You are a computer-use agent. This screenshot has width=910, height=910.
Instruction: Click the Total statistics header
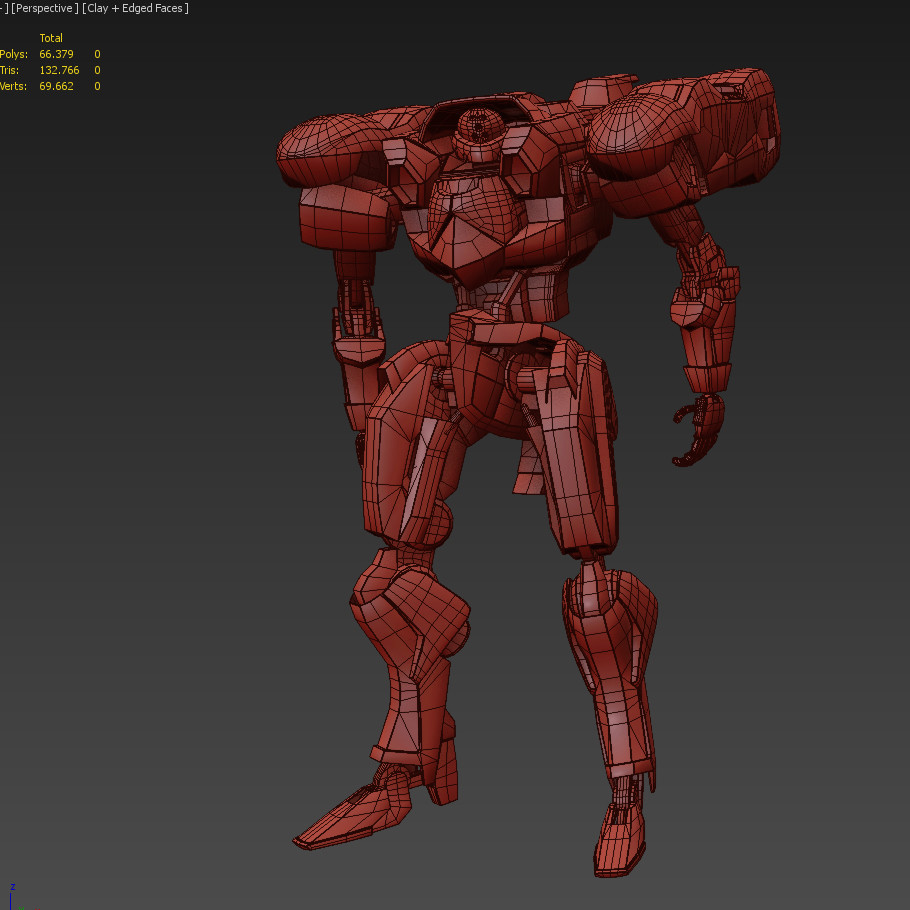click(51, 38)
